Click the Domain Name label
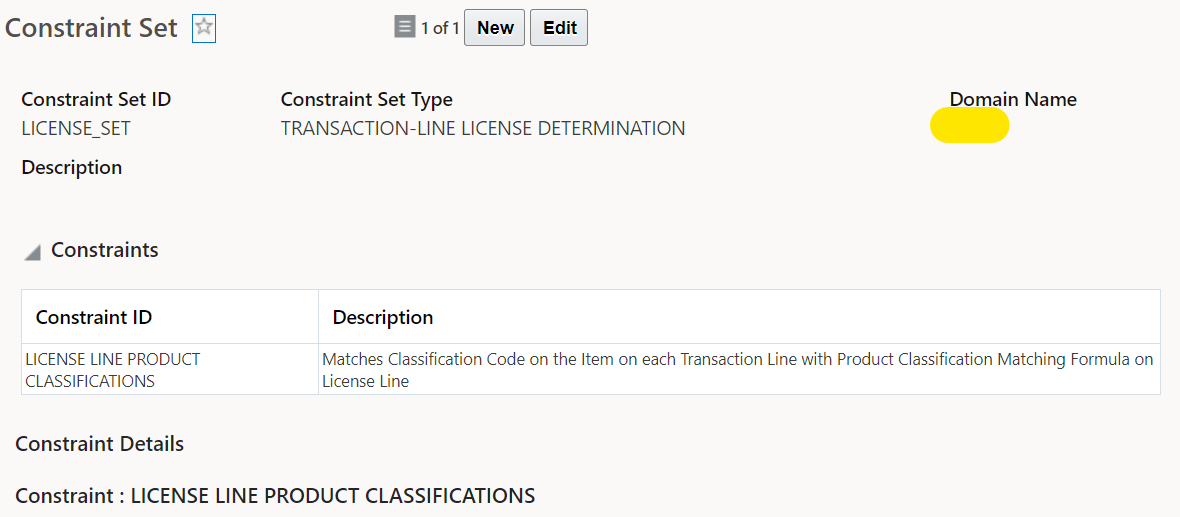 pos(1013,99)
